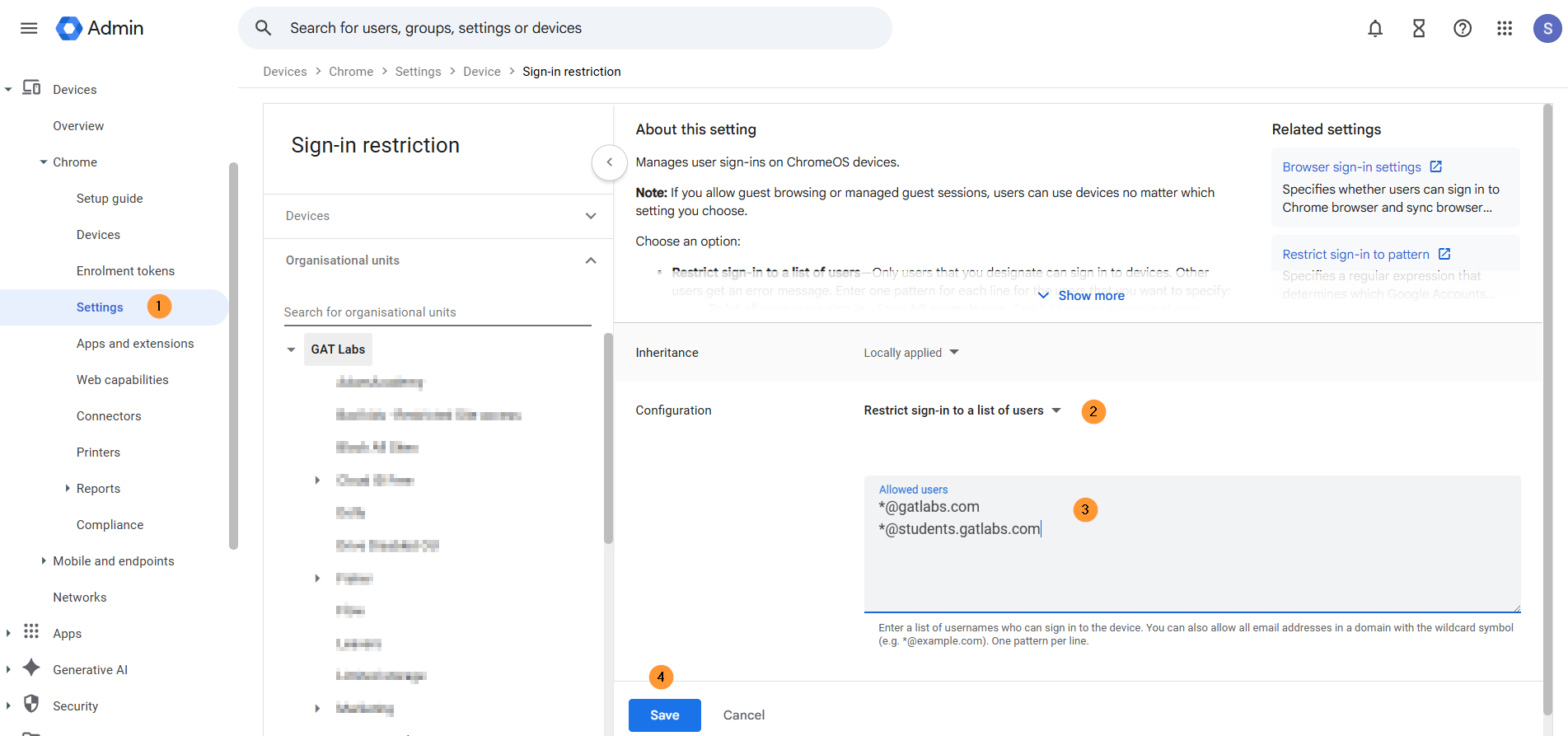The width and height of the screenshot is (1568, 736).
Task: Click the Save button
Action: pos(664,715)
